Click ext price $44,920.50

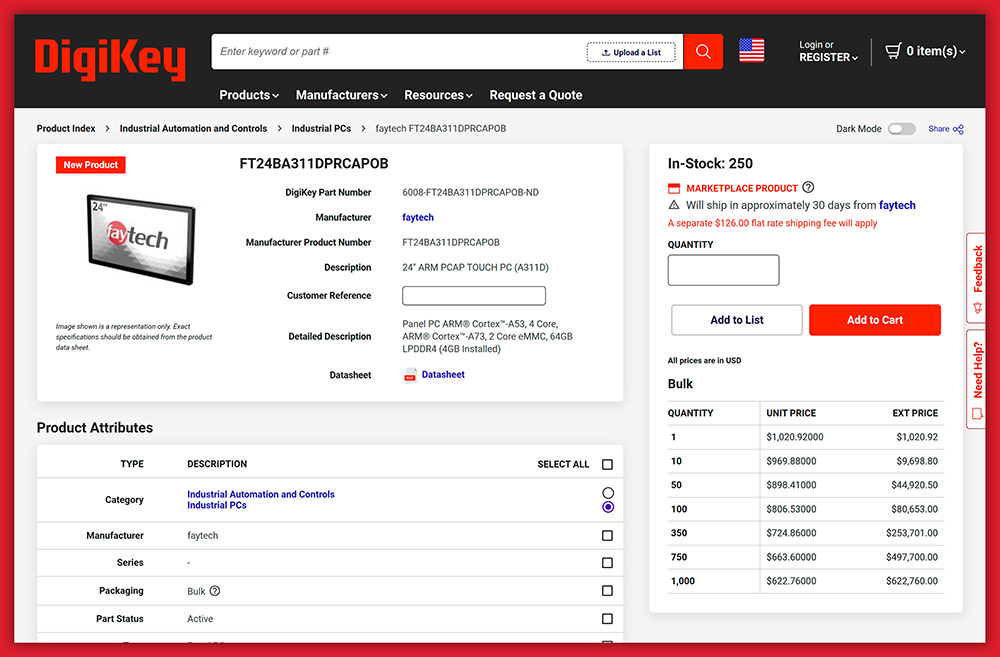pos(915,485)
